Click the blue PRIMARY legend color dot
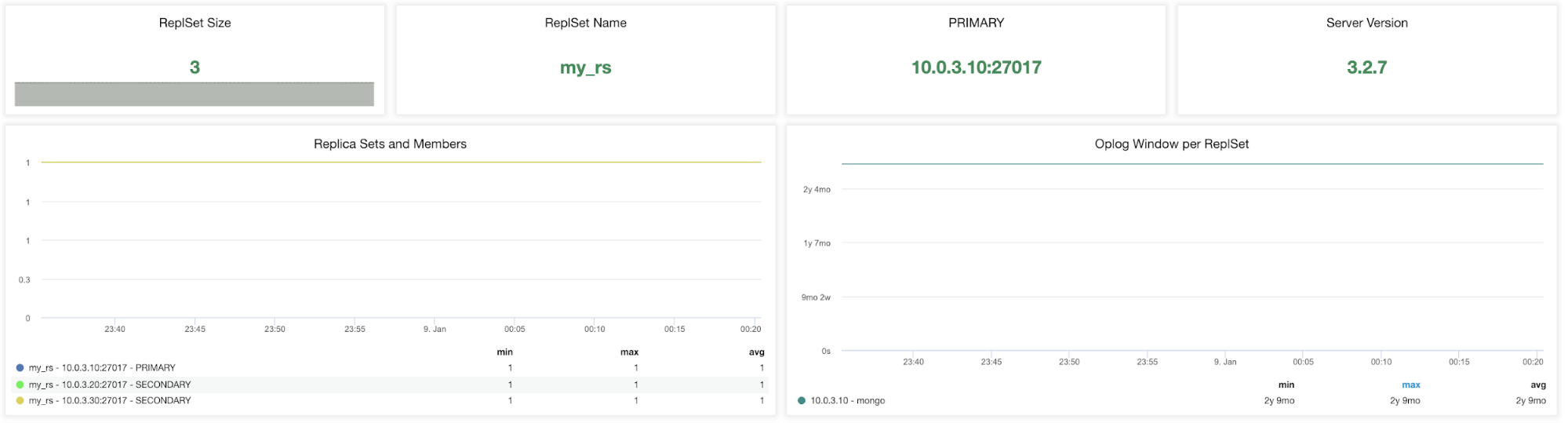Image resolution: width=1568 pixels, height=423 pixels. point(20,367)
